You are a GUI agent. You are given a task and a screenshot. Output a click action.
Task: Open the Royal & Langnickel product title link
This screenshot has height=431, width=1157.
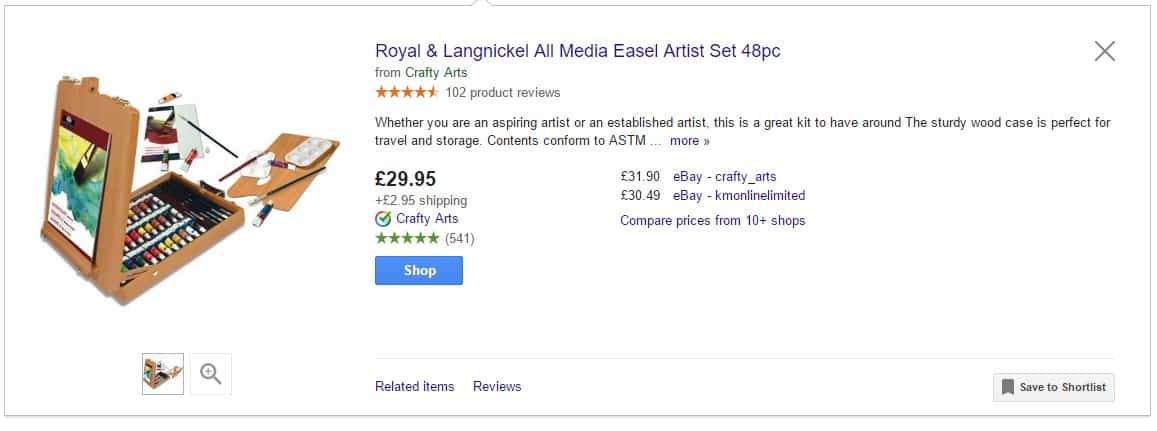point(577,51)
